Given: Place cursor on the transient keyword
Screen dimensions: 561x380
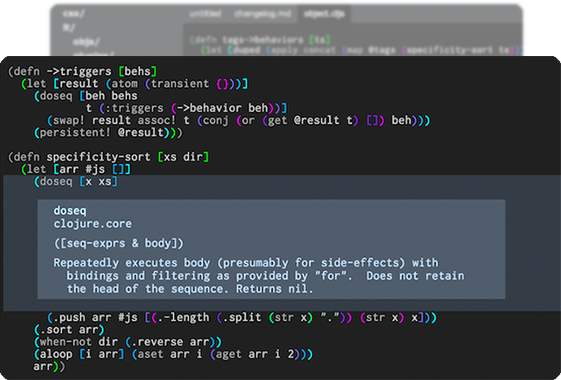Looking at the screenshot, I should point(180,83).
